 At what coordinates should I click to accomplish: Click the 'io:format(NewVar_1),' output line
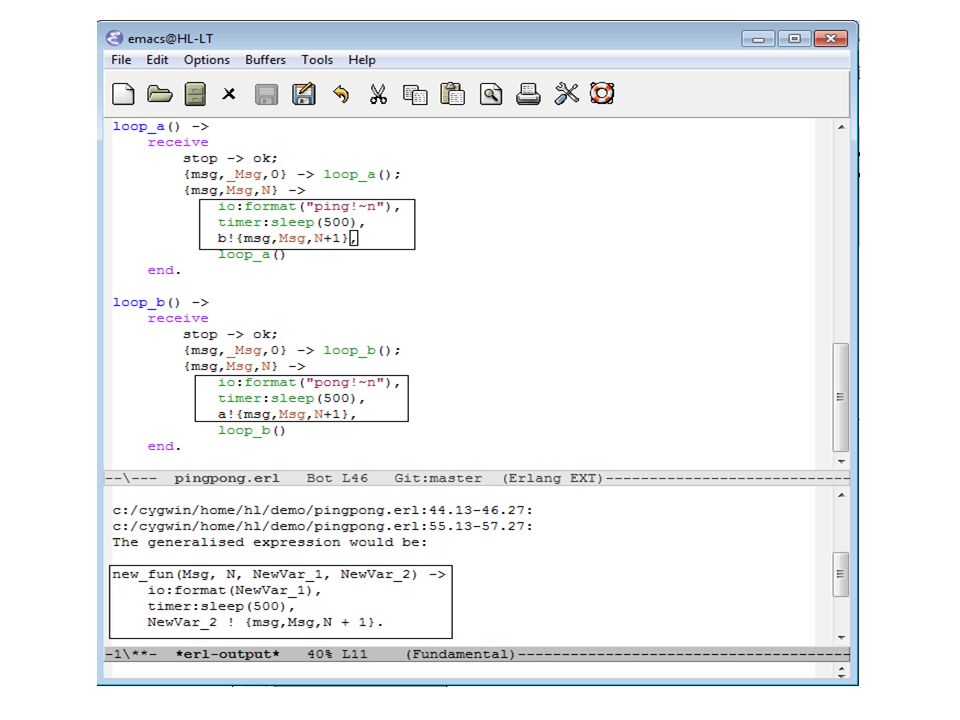click(x=234, y=590)
